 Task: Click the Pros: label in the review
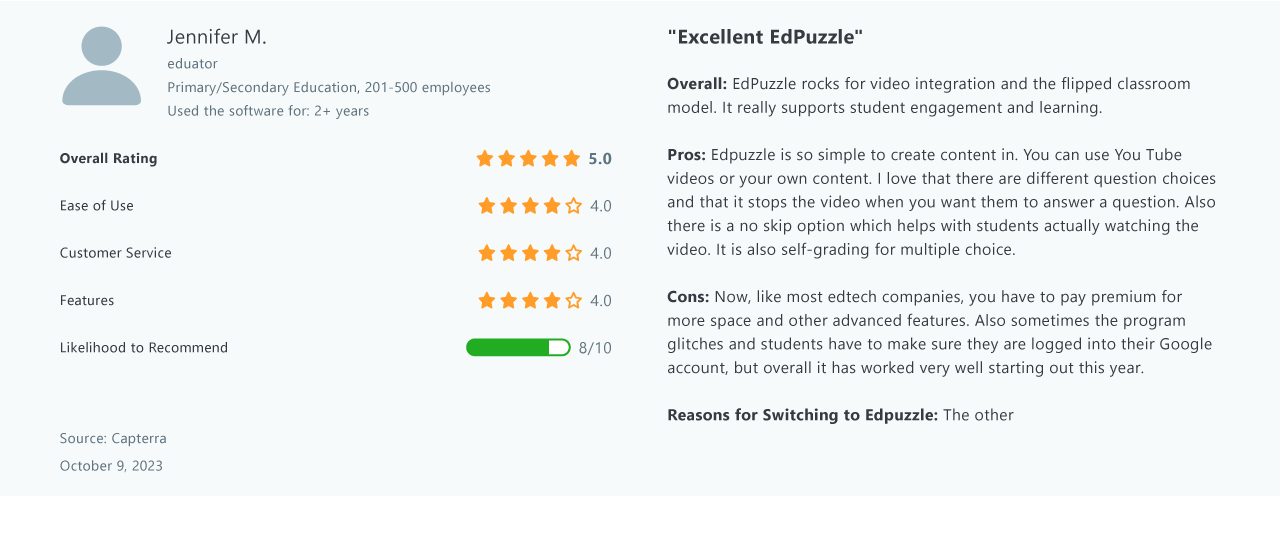click(x=687, y=155)
